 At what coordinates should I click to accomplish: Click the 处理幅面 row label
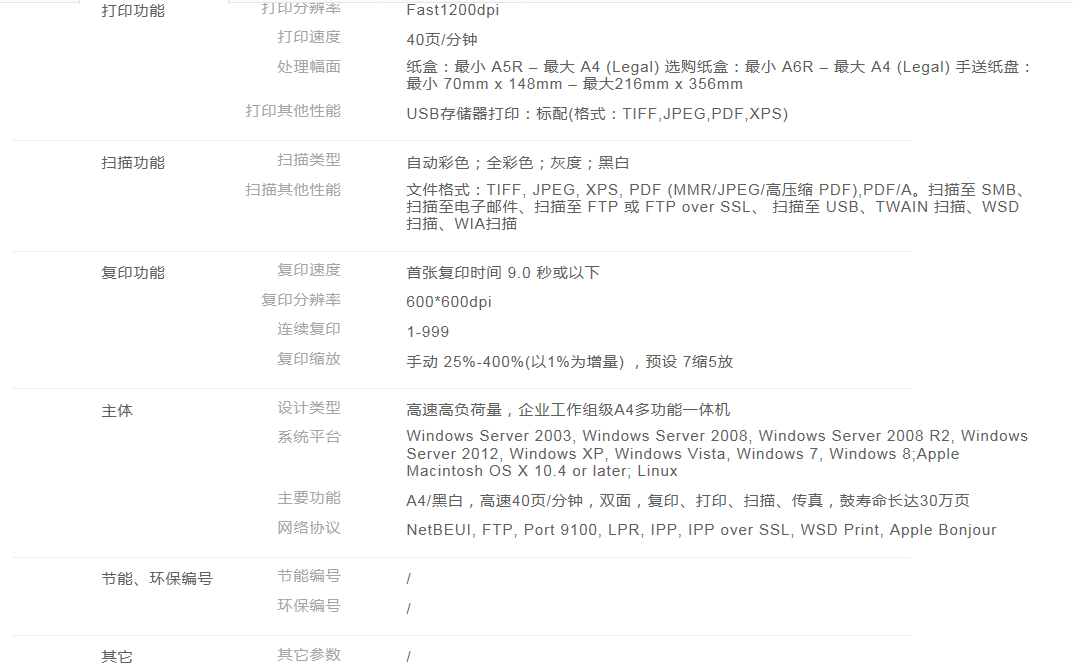tap(308, 67)
